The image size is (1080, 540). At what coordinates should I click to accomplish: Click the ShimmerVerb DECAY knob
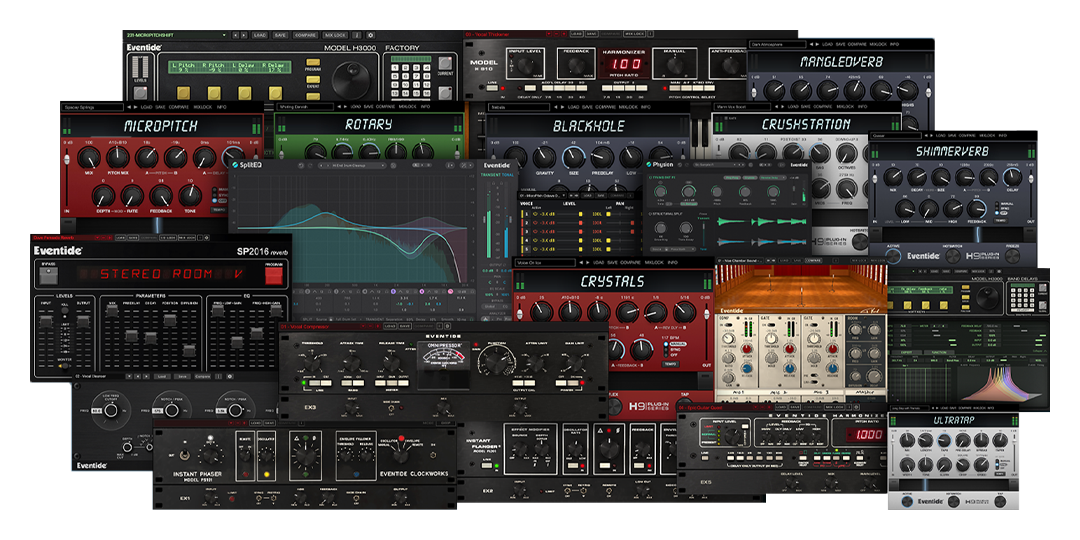pos(917,177)
